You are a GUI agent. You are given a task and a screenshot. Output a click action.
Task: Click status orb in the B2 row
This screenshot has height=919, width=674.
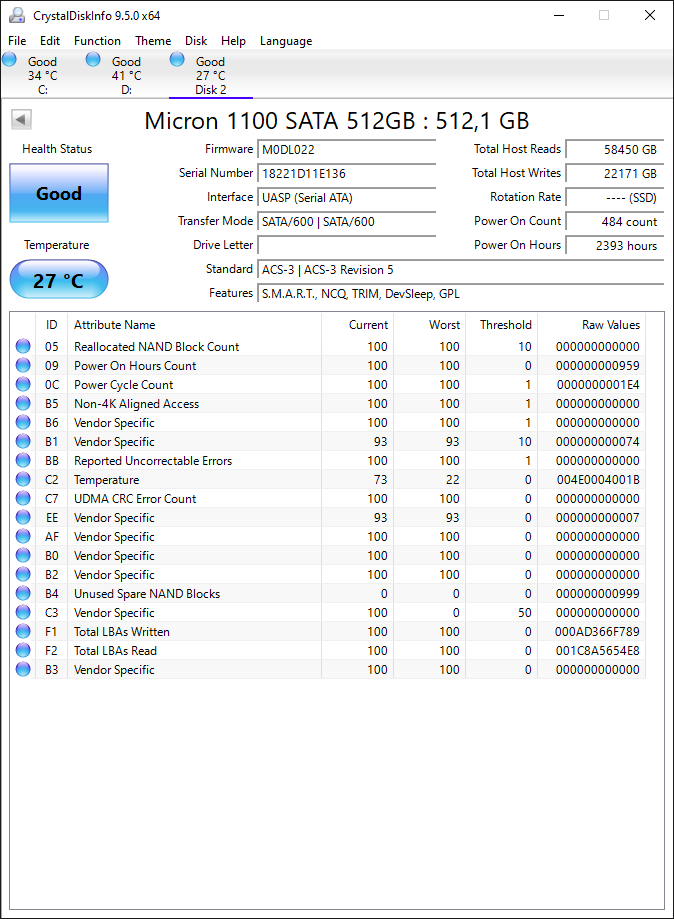coord(23,574)
